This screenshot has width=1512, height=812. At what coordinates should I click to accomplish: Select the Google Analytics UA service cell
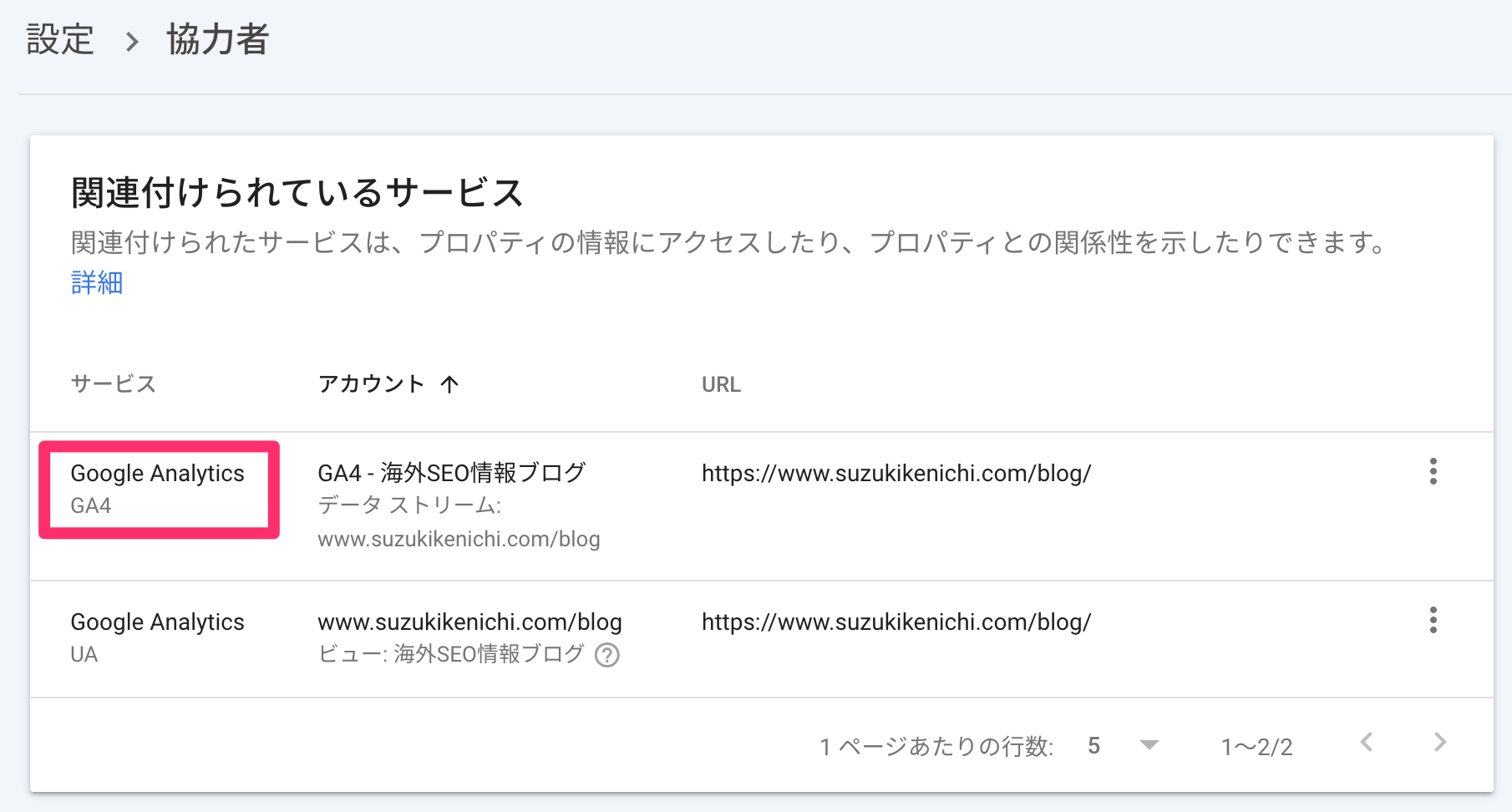click(x=157, y=638)
